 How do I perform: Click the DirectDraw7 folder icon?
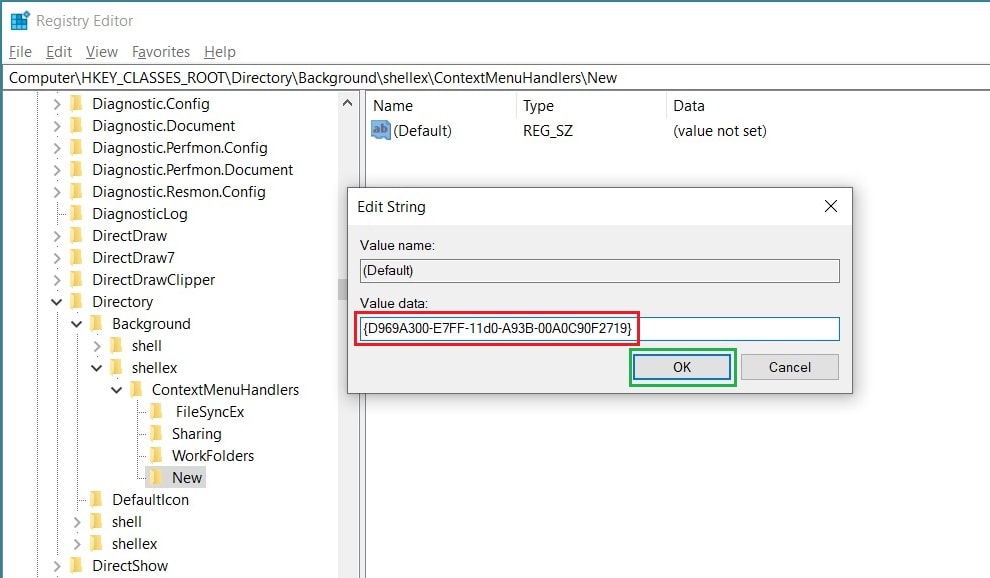coord(76,258)
